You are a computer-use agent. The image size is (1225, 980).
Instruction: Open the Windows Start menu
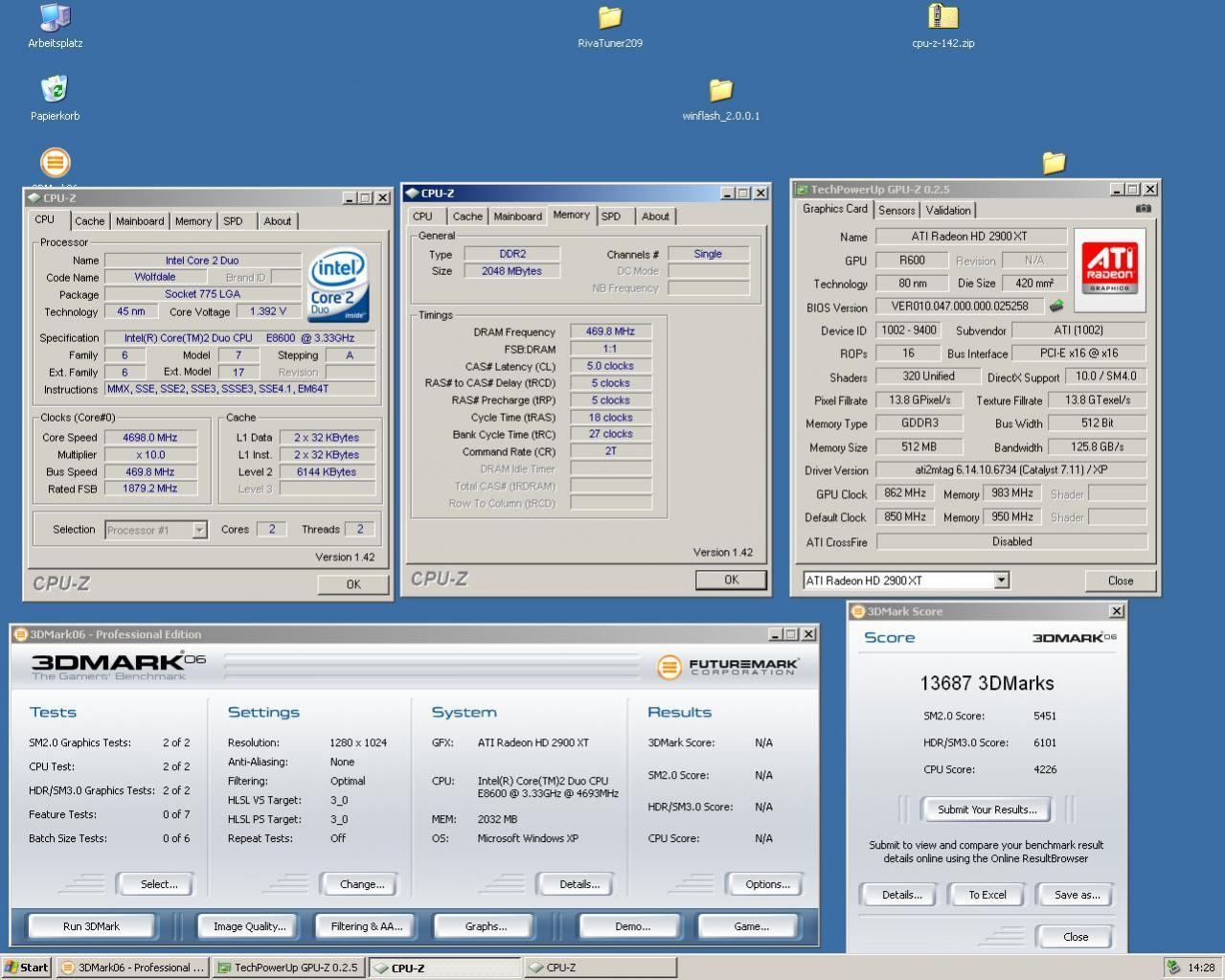click(x=27, y=968)
